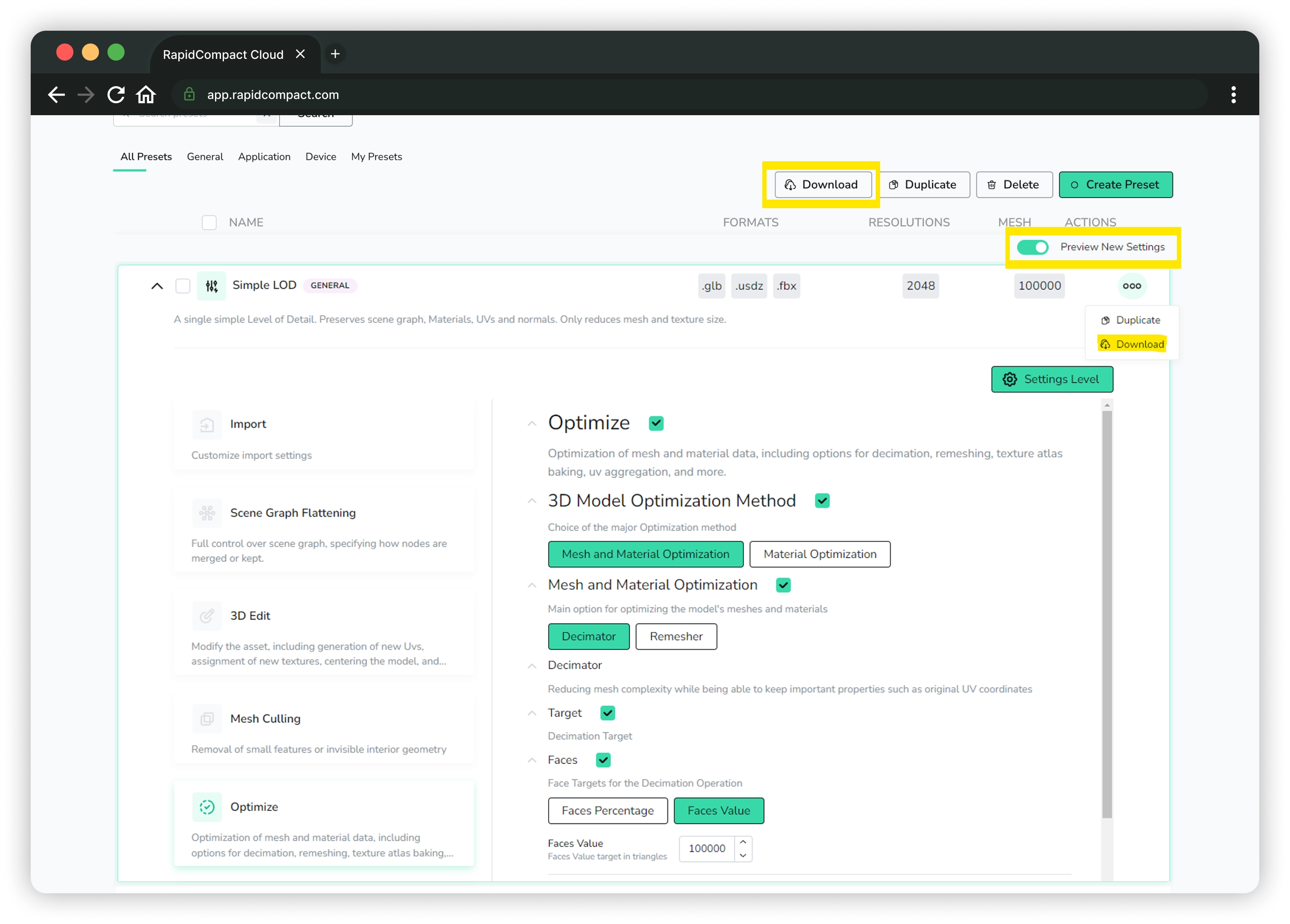
Task: Collapse the Mesh and Material Optimization subsection
Action: 531,586
